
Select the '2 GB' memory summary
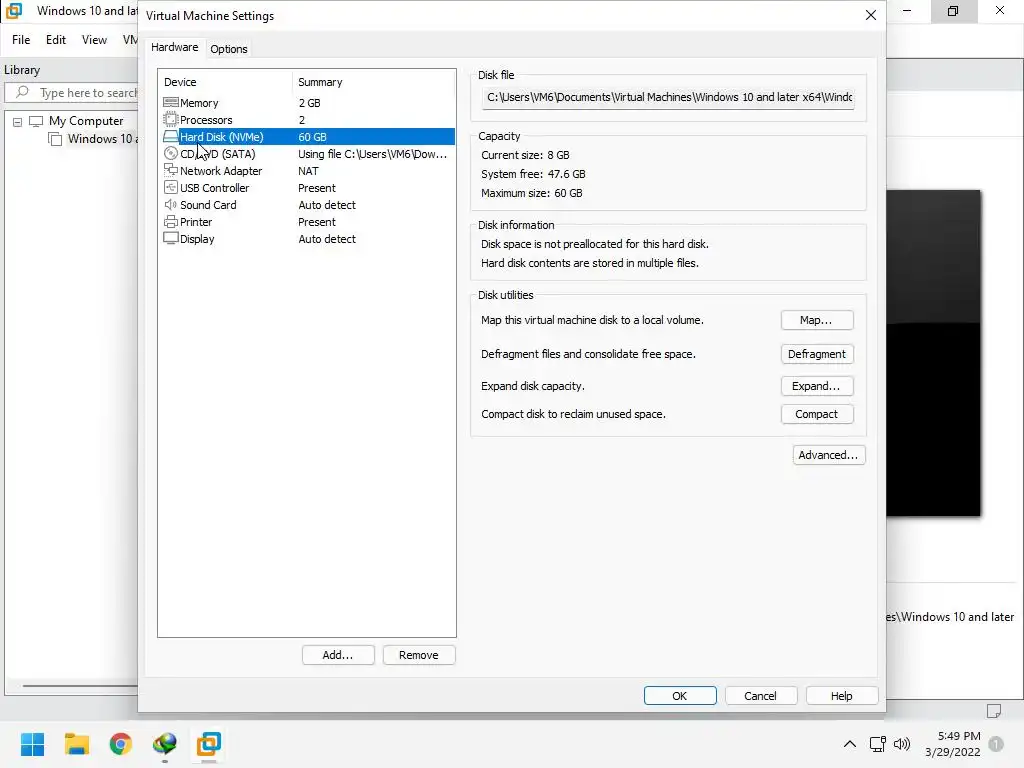tap(310, 103)
